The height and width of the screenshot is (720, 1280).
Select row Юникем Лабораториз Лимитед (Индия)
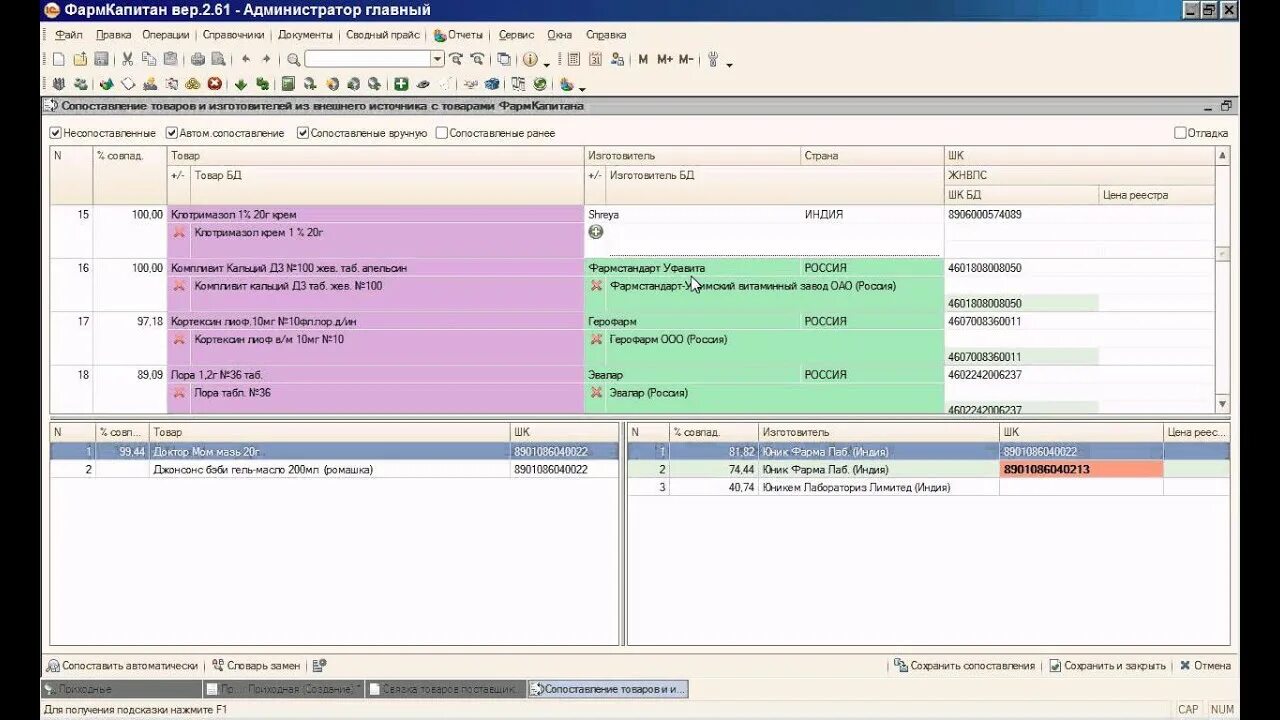[928, 488]
